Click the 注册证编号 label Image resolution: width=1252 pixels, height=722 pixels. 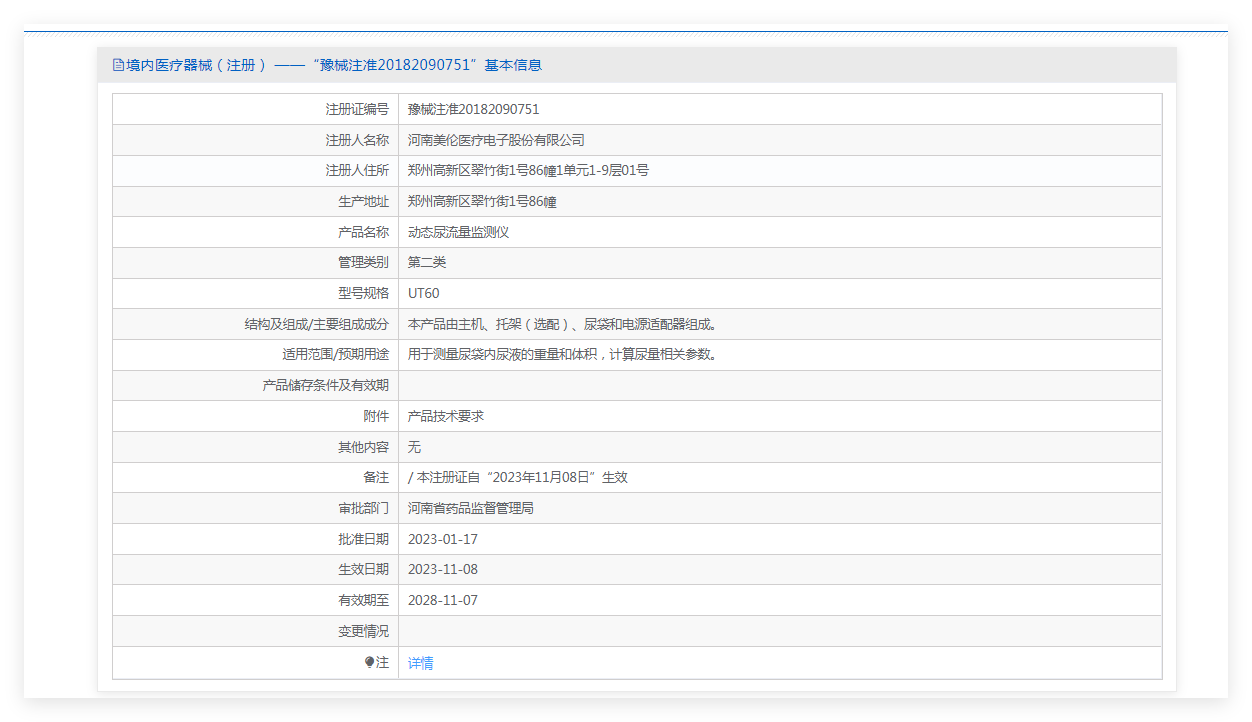(x=357, y=109)
